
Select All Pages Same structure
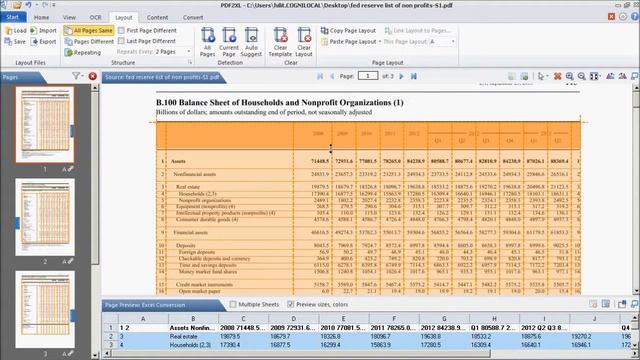89,31
